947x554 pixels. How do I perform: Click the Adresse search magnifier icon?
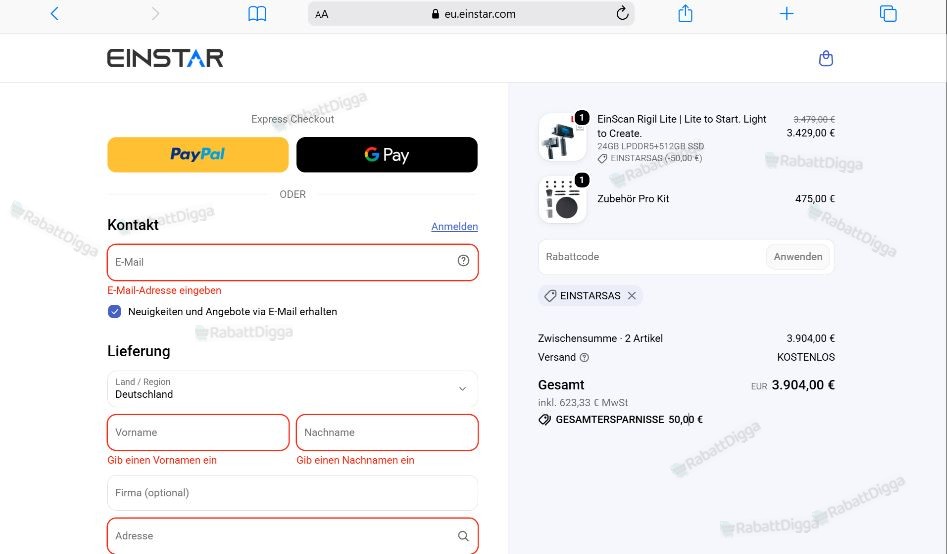(x=463, y=536)
